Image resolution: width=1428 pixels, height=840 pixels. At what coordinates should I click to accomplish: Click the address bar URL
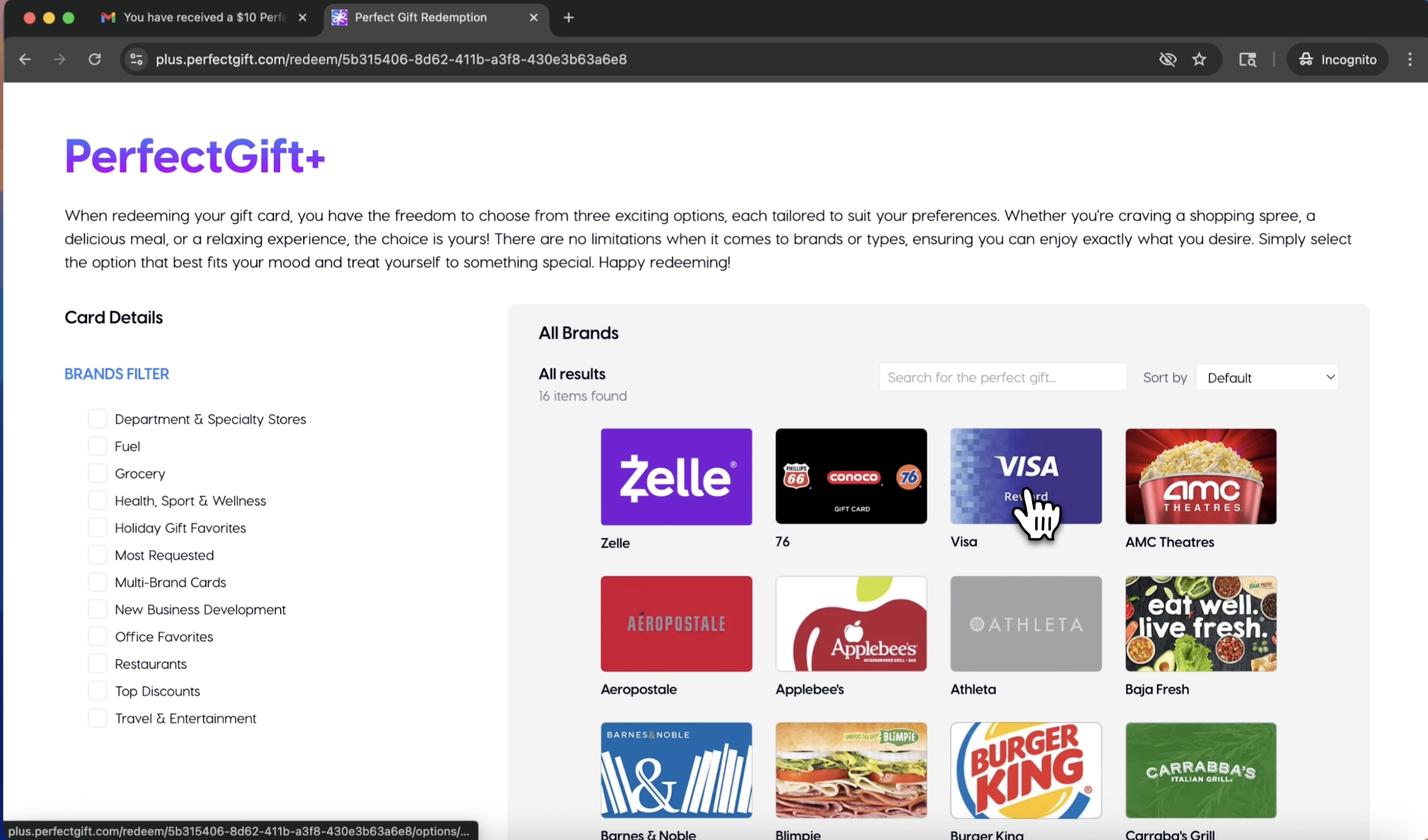point(391,59)
